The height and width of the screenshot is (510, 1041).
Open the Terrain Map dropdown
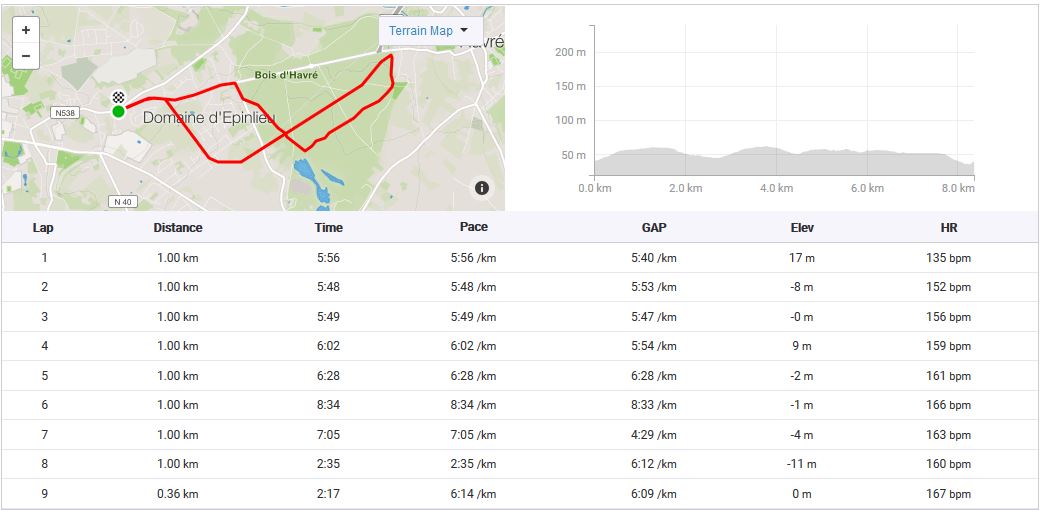click(429, 30)
